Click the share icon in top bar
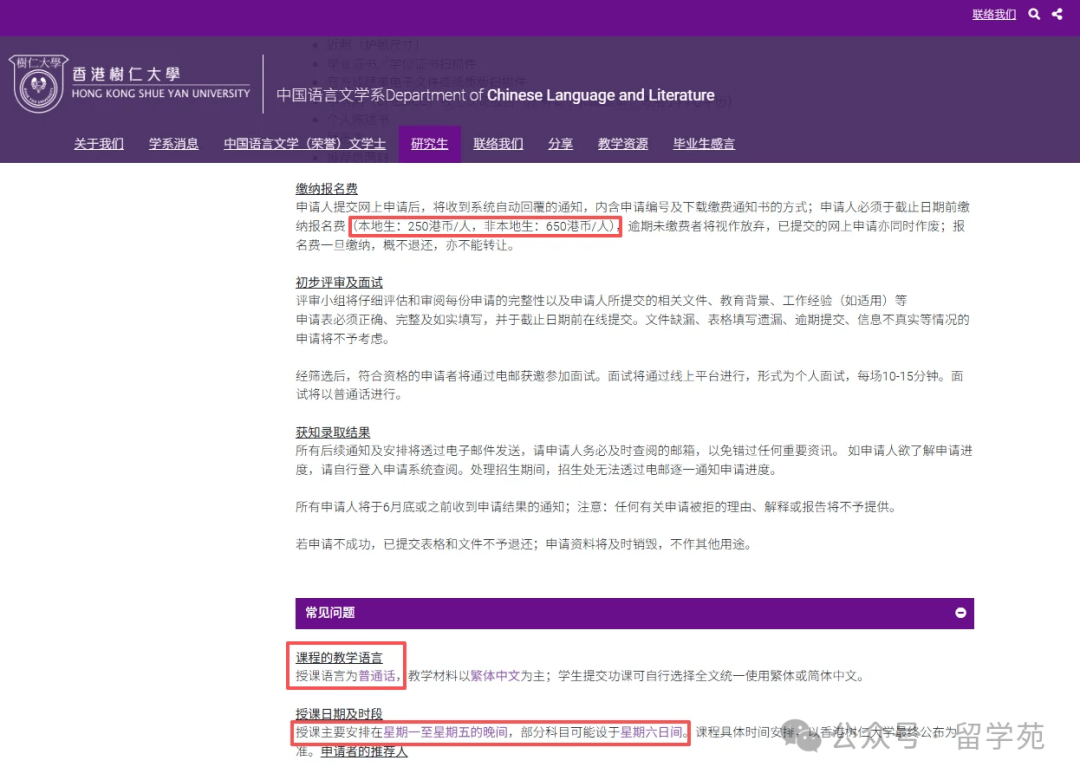This screenshot has width=1080, height=780. coord(1057,14)
